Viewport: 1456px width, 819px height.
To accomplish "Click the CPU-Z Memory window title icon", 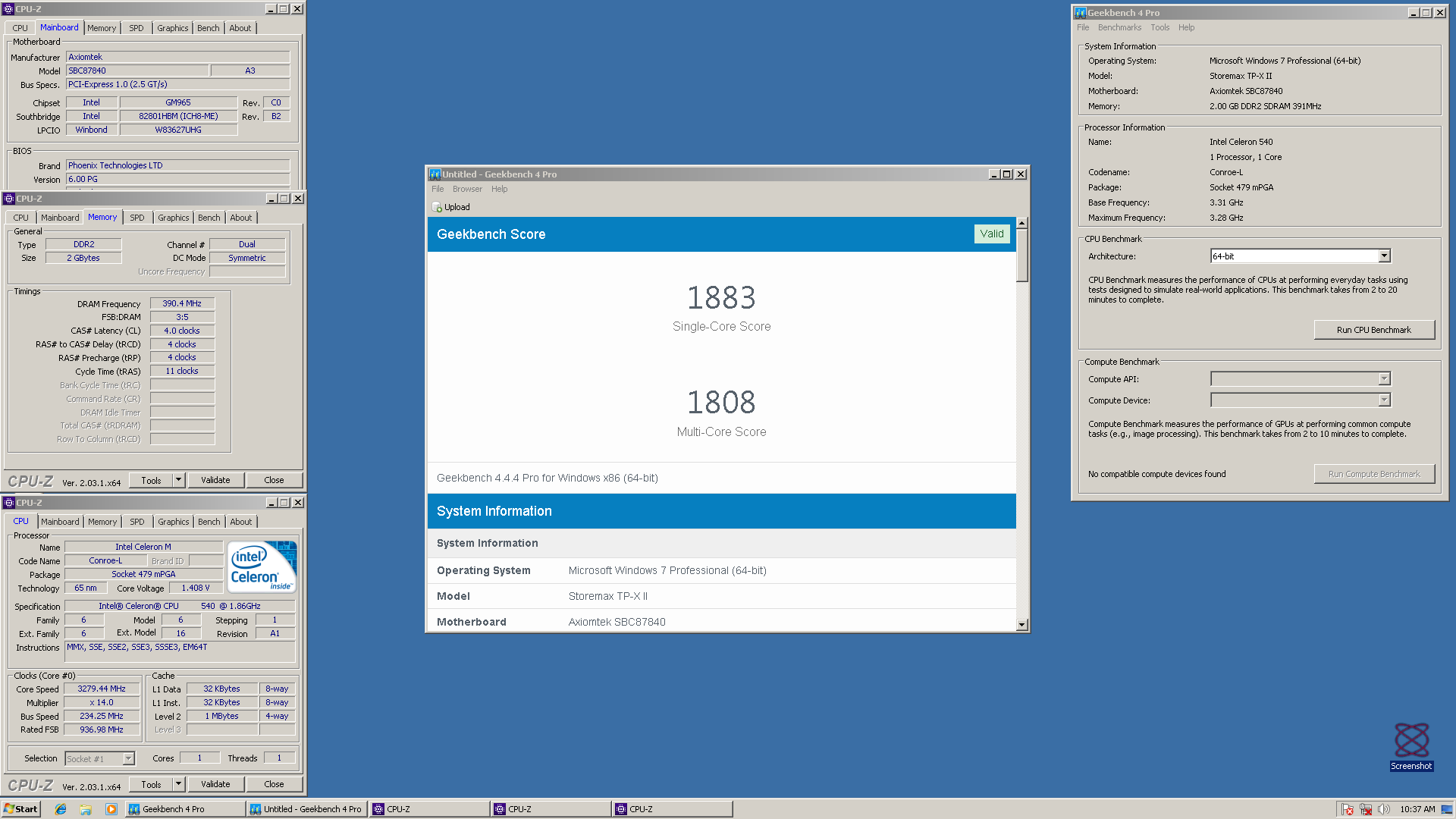I will (9, 199).
